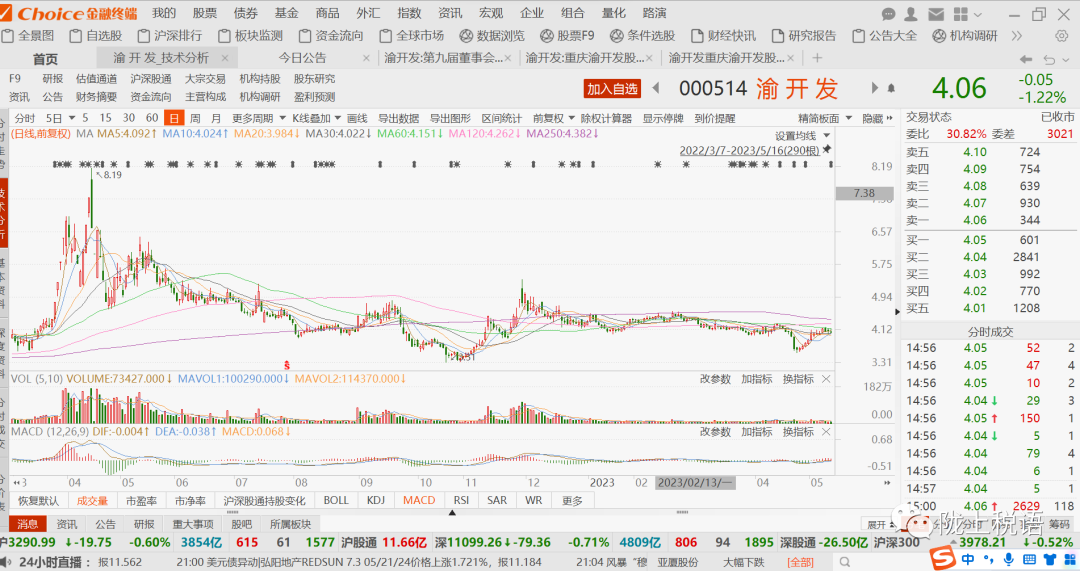The image size is (1080, 571).
Task: Open the settings gear icon
Action: coord(1062,36)
